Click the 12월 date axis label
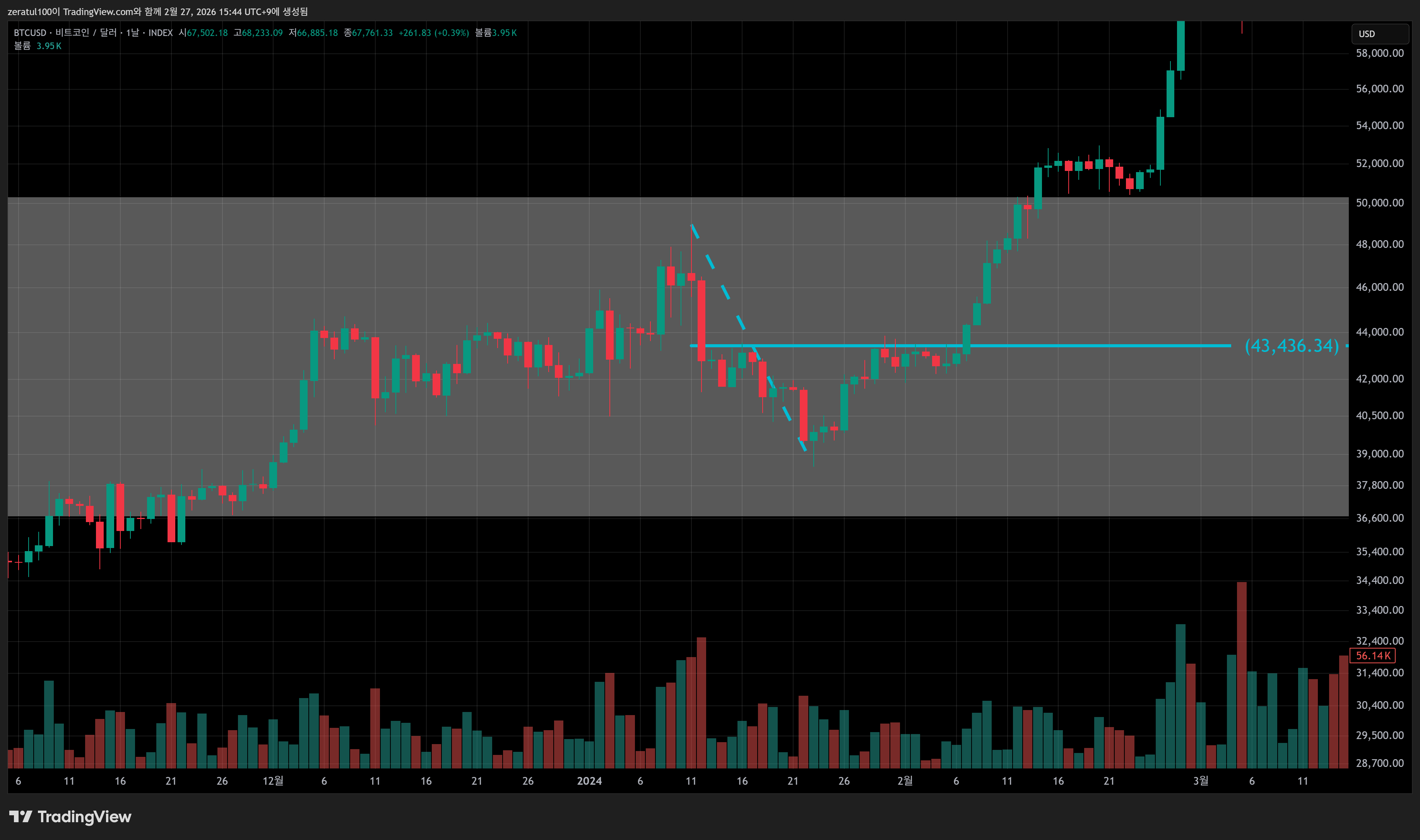 (273, 781)
